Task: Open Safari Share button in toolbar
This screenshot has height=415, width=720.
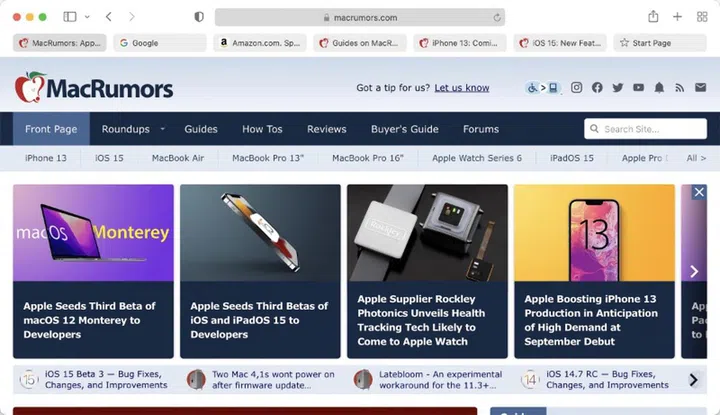Action: click(x=653, y=17)
